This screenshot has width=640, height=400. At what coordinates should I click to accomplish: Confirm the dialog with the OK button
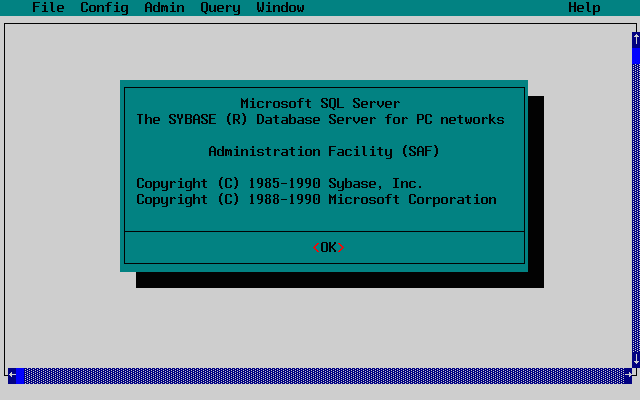pos(328,247)
